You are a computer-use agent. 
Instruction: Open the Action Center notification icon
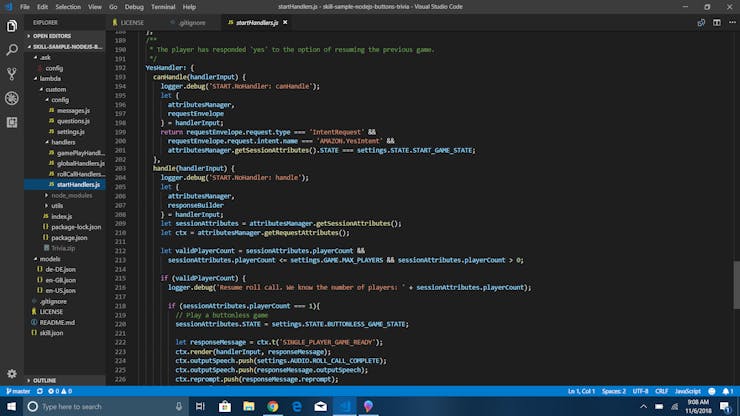pyautogui.click(x=725, y=406)
